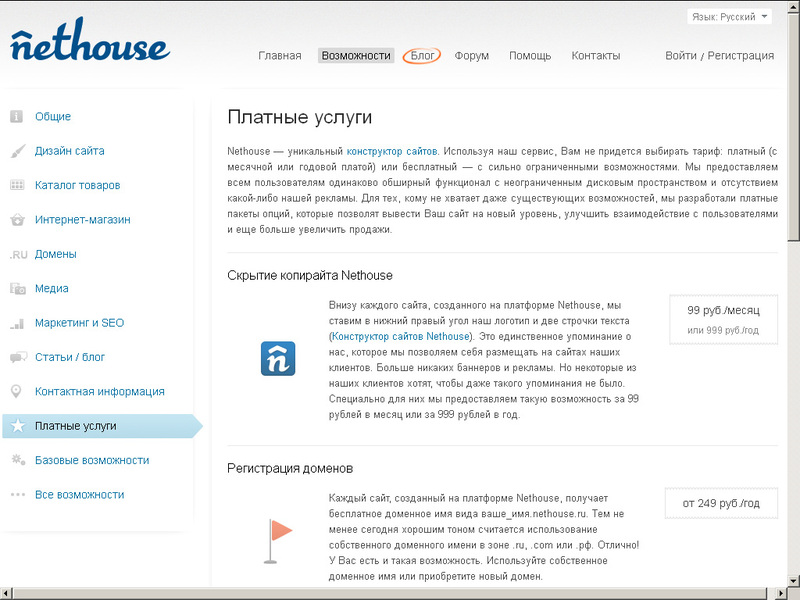Click the orange flag icon for Регистрация доменов
This screenshot has width=800, height=600.
tap(277, 537)
